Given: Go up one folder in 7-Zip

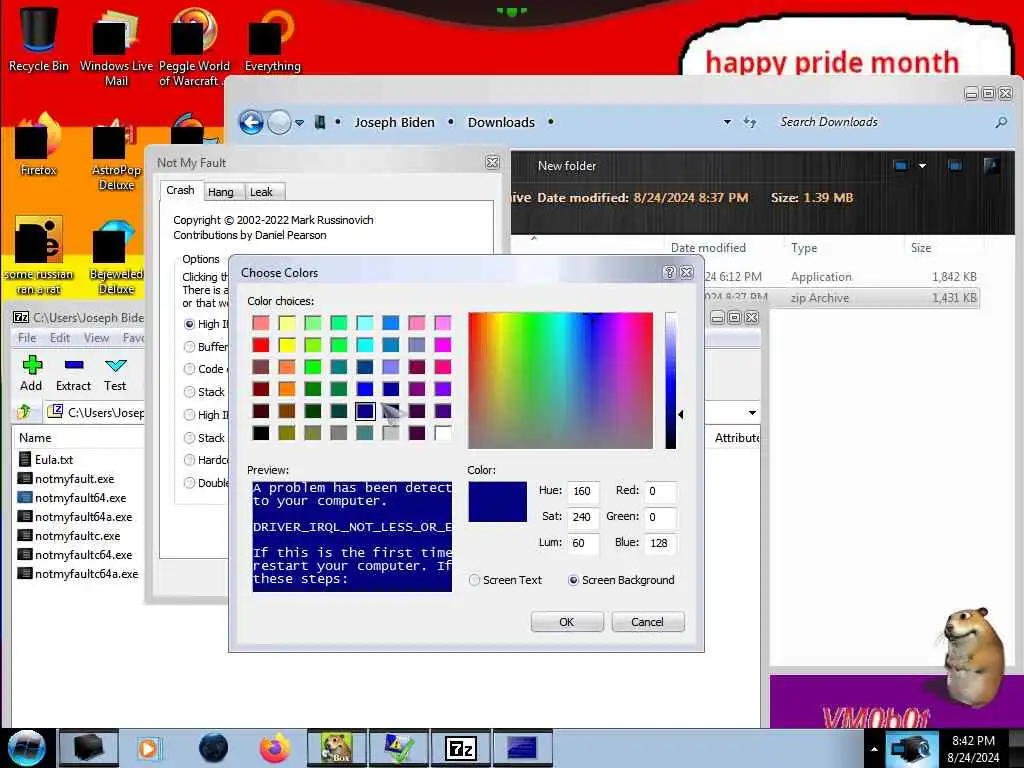Looking at the screenshot, I should coord(24,412).
